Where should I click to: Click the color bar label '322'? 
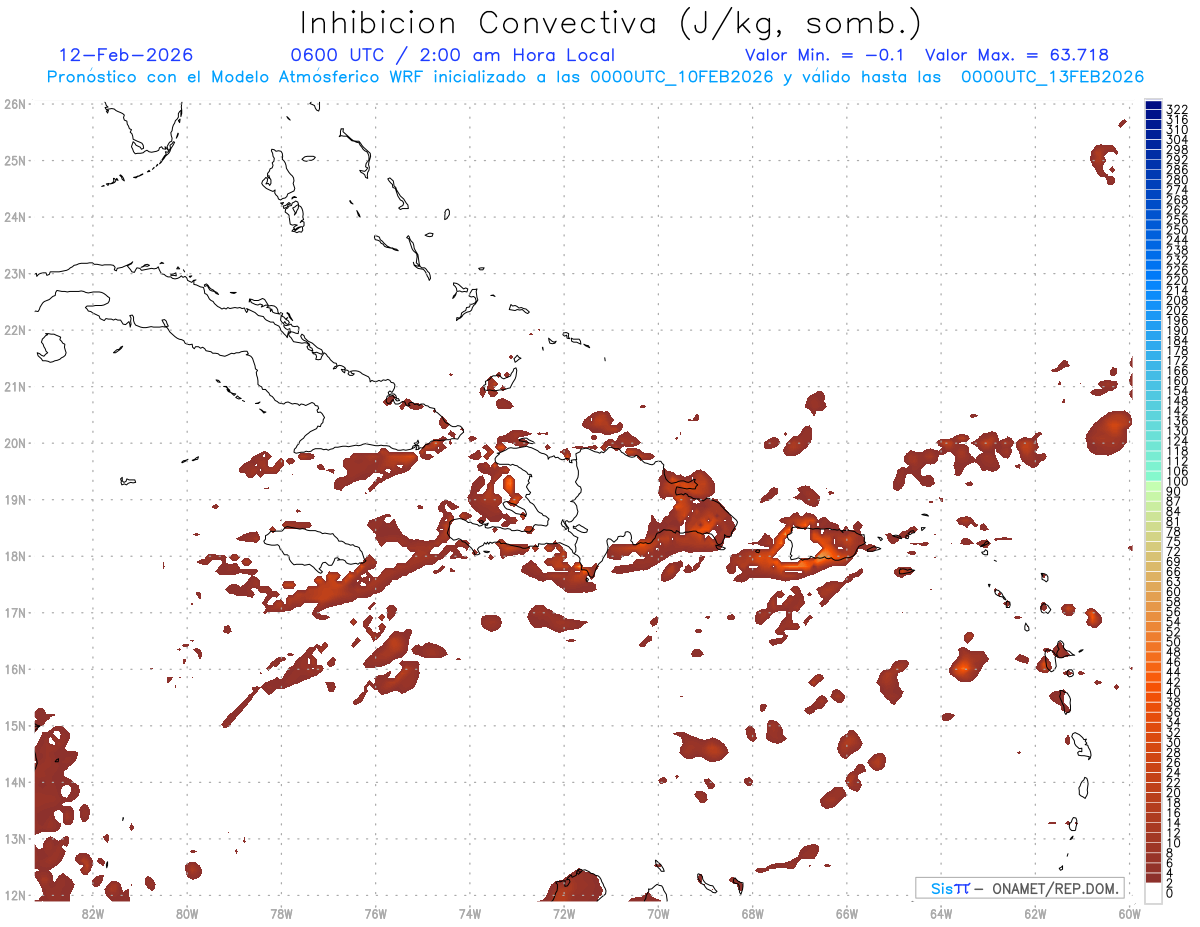[1177, 109]
